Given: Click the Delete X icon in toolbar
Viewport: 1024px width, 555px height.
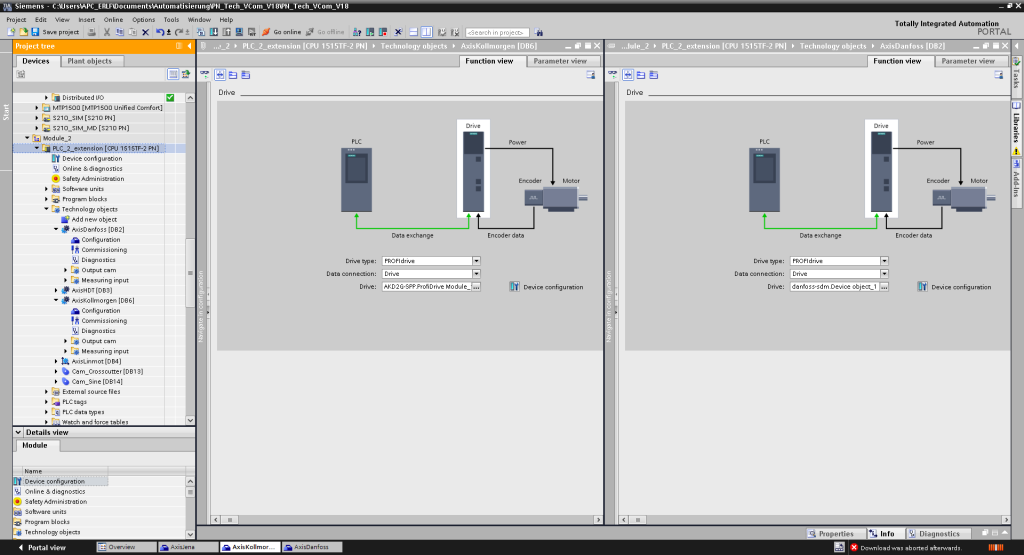Looking at the screenshot, I should click(x=147, y=32).
